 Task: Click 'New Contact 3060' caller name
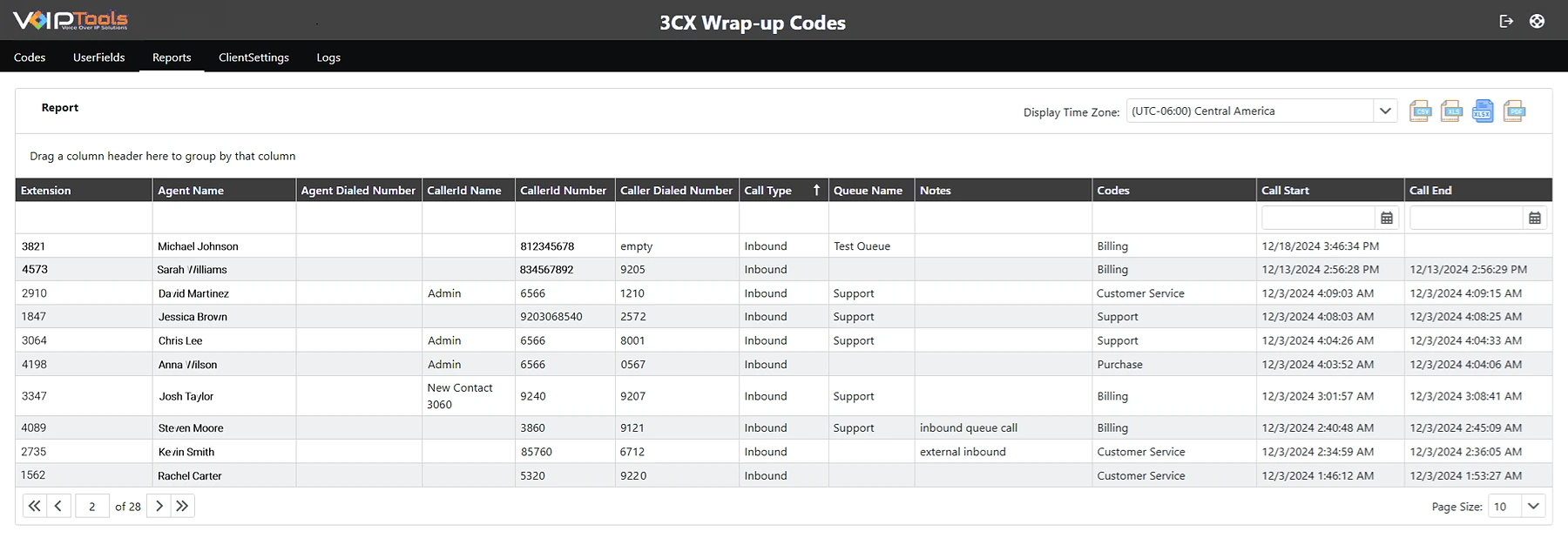click(x=460, y=396)
